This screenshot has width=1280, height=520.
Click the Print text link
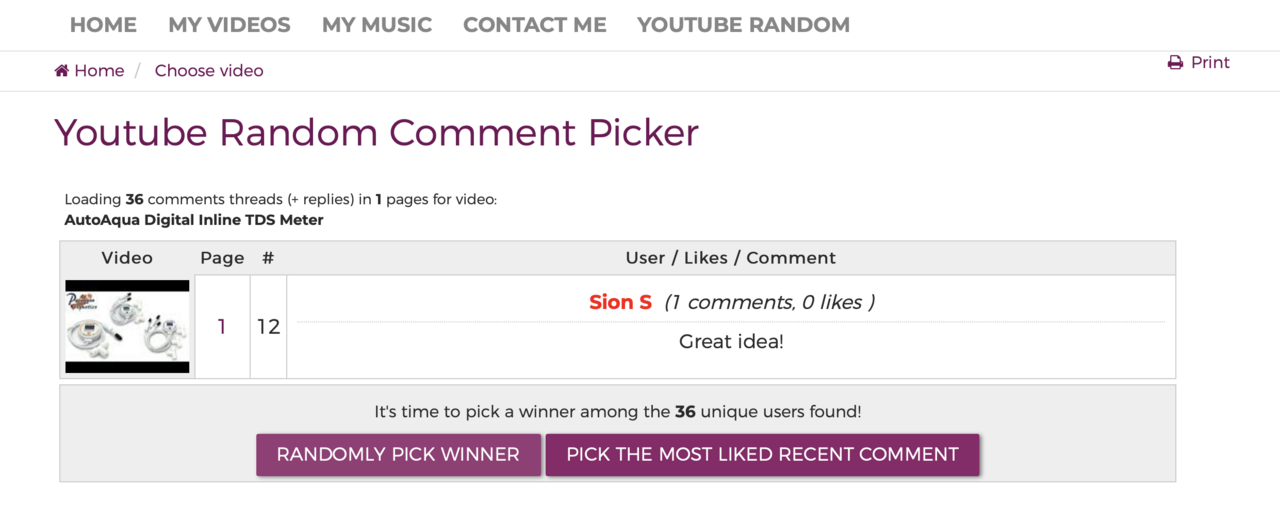[x=1210, y=63]
